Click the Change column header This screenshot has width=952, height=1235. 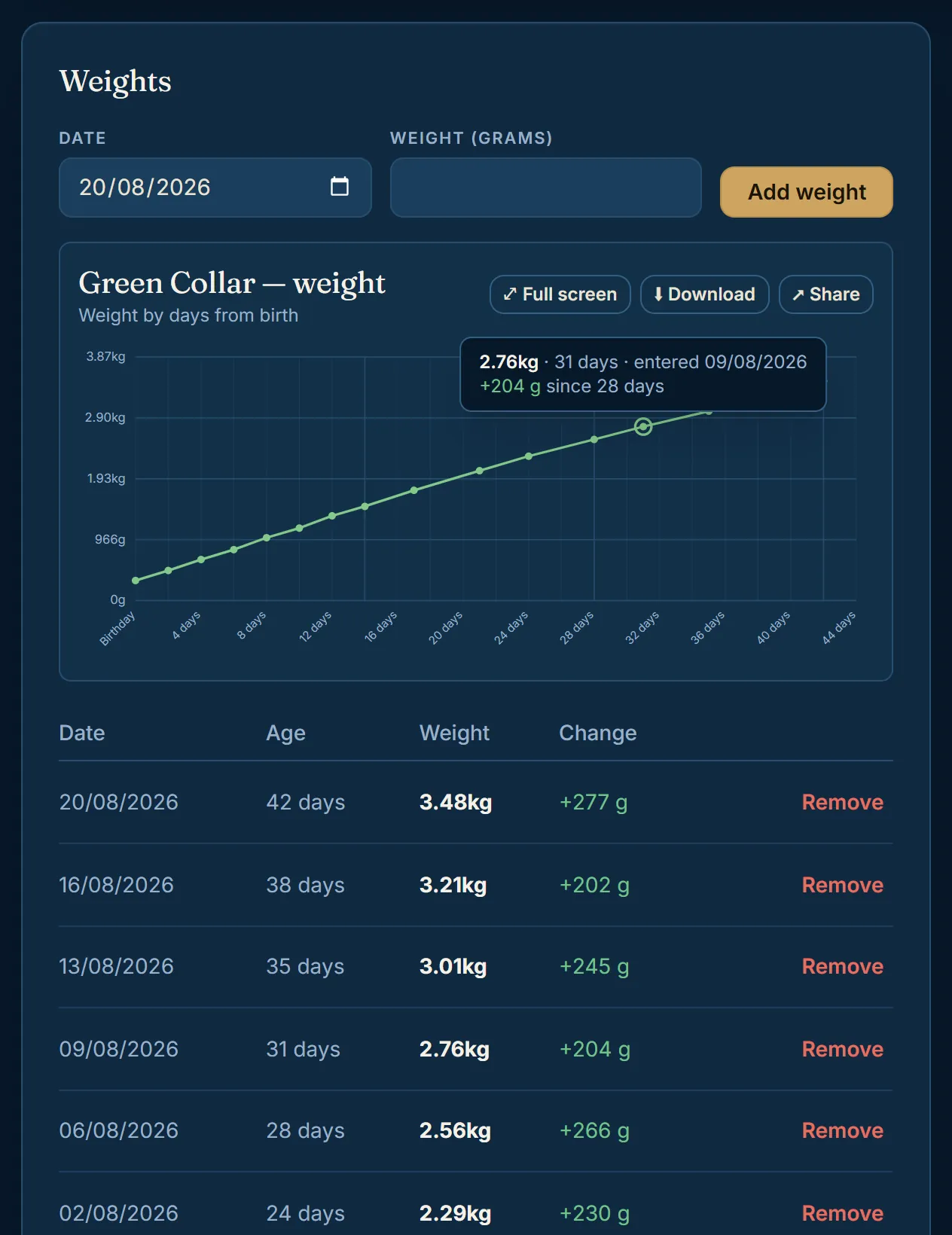click(x=597, y=733)
